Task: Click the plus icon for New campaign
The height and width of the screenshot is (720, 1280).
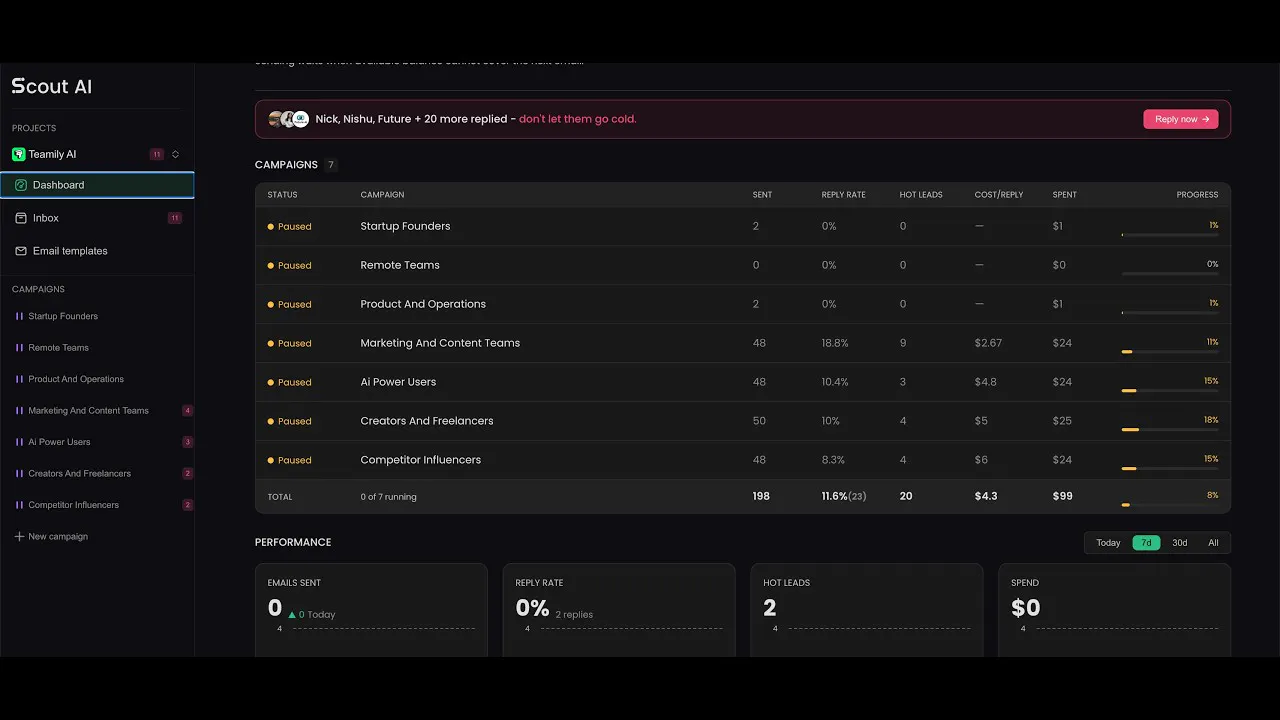Action: click(x=19, y=537)
